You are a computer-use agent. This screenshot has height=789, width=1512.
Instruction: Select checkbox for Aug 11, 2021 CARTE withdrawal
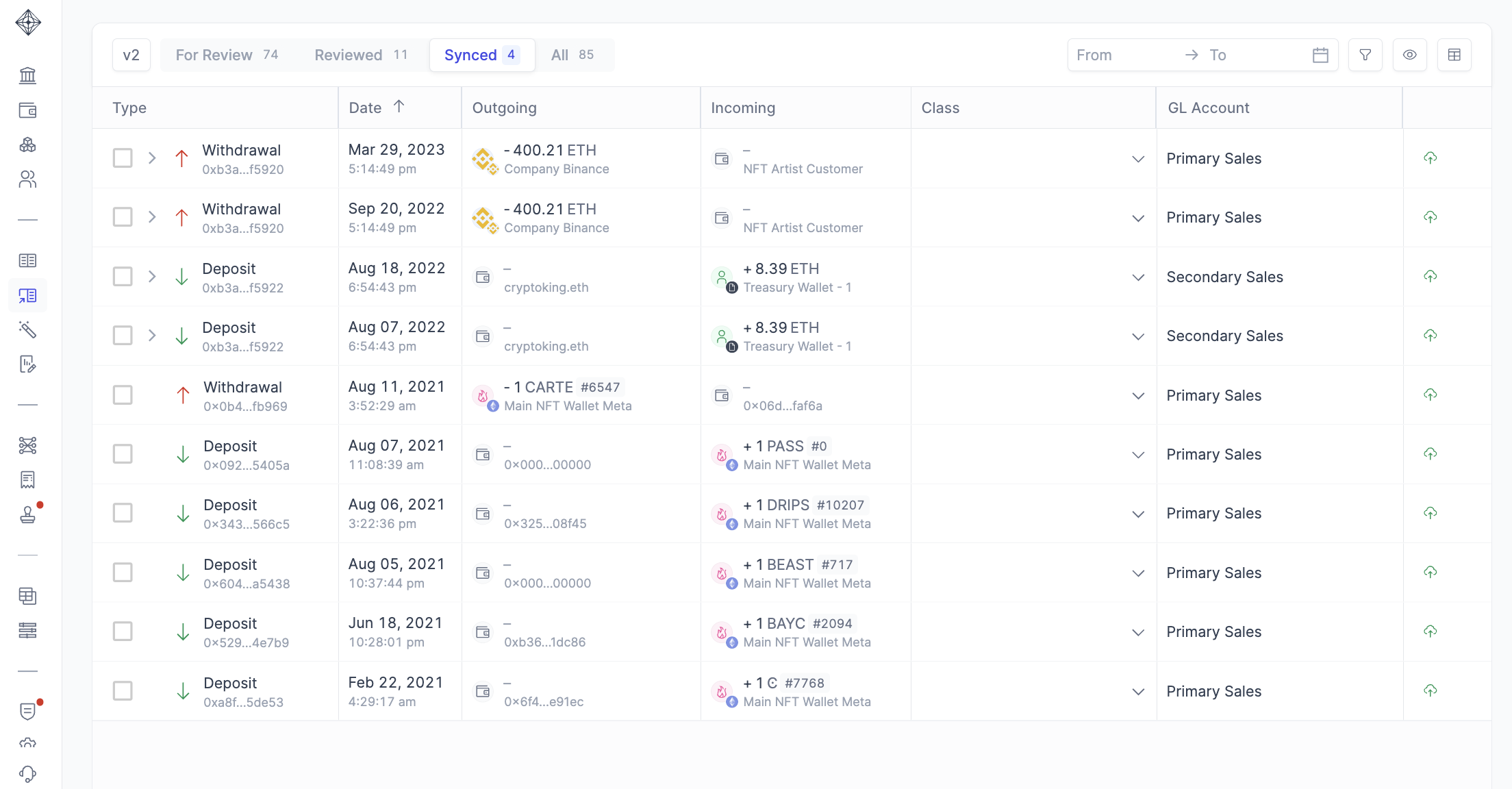pyautogui.click(x=123, y=395)
